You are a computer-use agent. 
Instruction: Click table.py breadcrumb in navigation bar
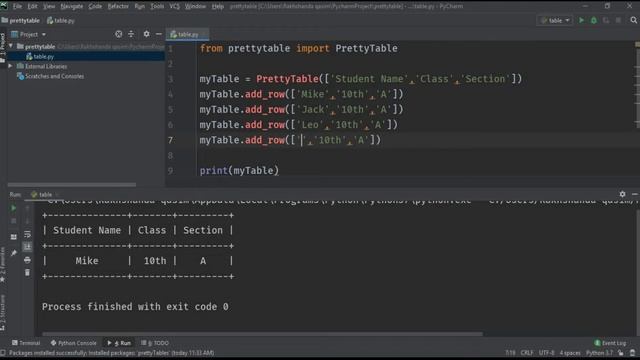(61, 20)
